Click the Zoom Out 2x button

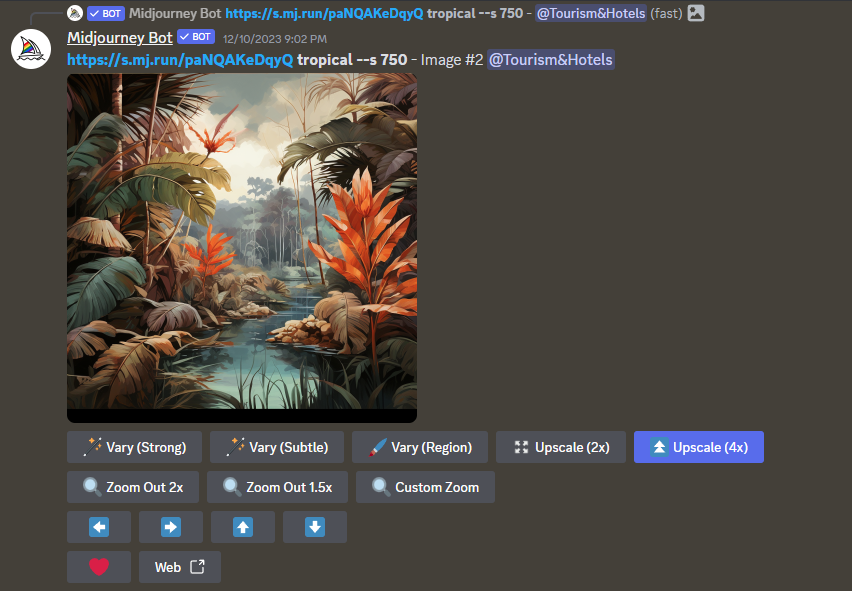[x=133, y=487]
